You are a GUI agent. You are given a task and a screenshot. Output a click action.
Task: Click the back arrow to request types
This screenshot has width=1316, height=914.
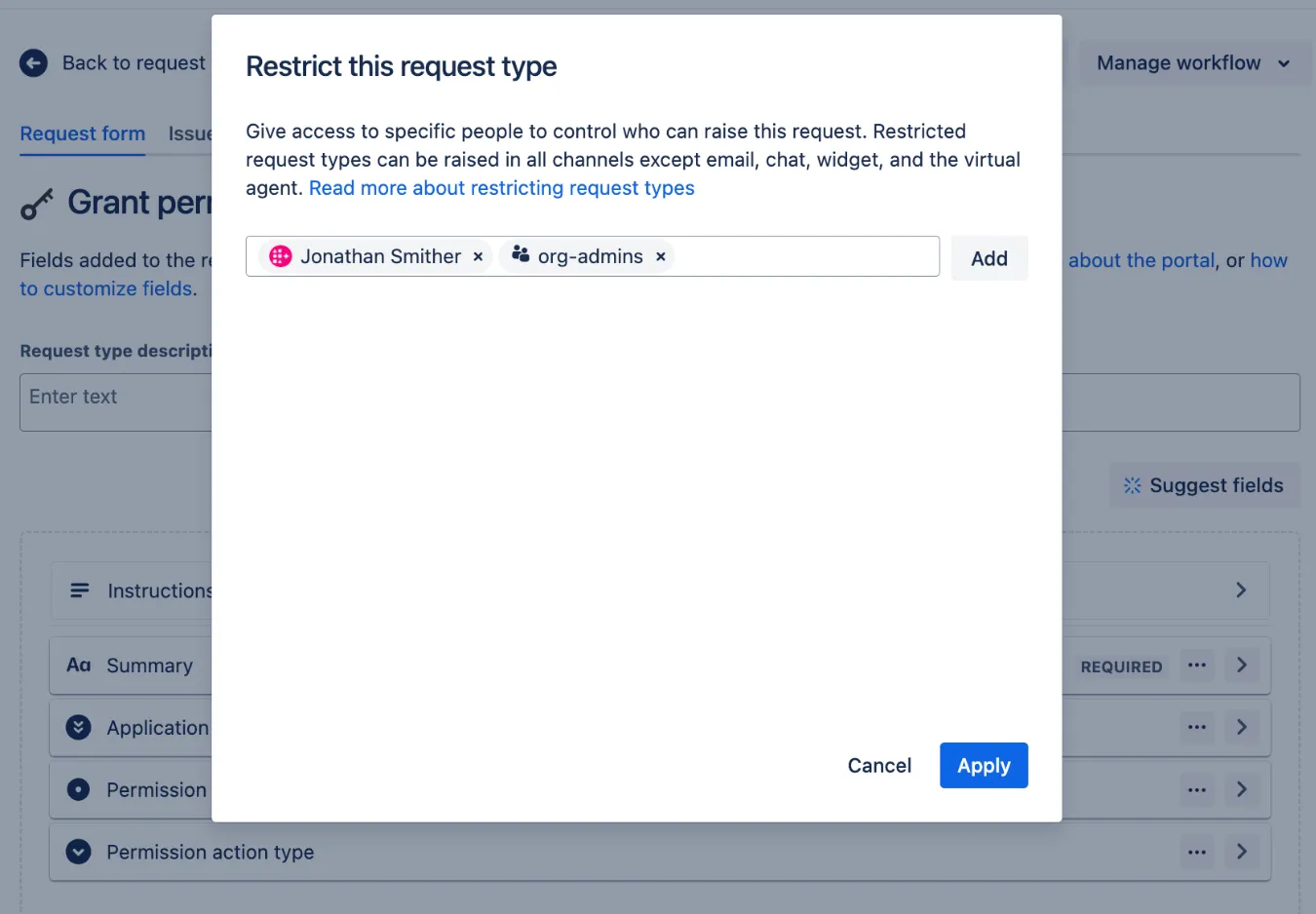32,62
